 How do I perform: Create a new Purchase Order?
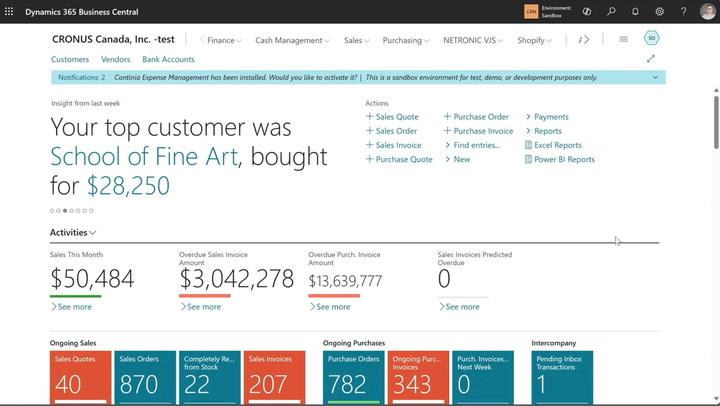tap(476, 117)
